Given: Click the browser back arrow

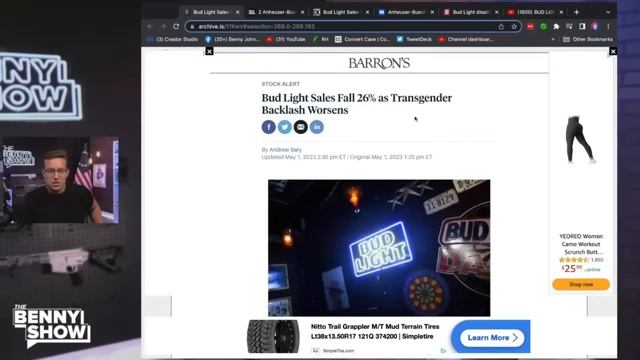Looking at the screenshot, I should pos(150,26).
